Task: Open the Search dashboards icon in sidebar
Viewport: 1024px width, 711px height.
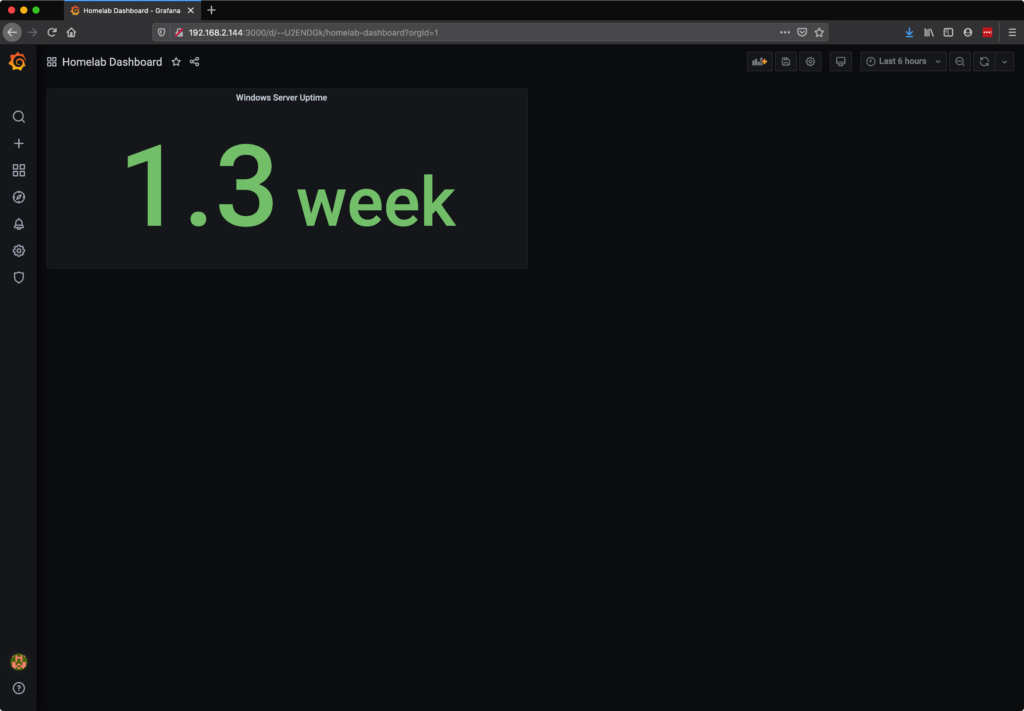Action: pos(19,117)
